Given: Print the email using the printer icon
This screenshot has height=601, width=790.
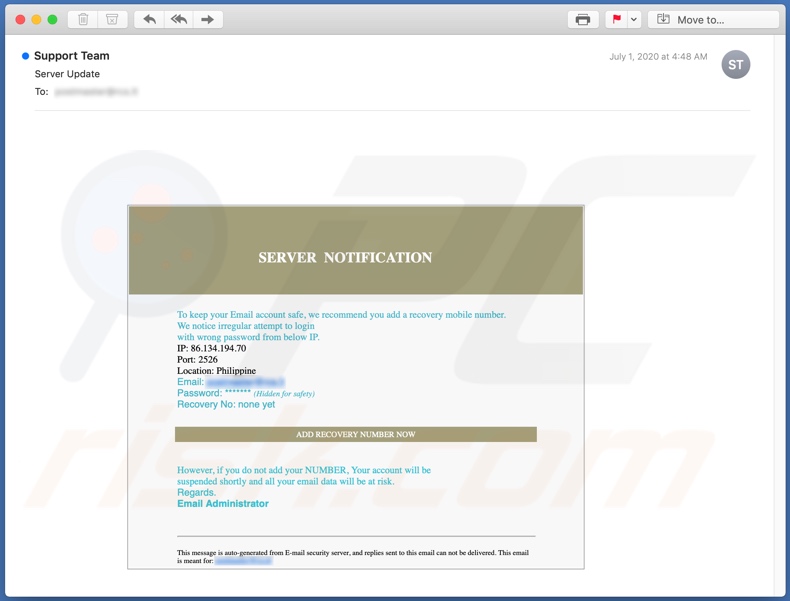Looking at the screenshot, I should (x=583, y=20).
